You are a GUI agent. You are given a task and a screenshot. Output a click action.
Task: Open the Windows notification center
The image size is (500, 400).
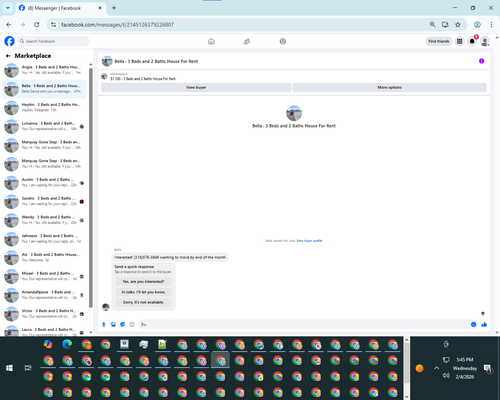488,369
